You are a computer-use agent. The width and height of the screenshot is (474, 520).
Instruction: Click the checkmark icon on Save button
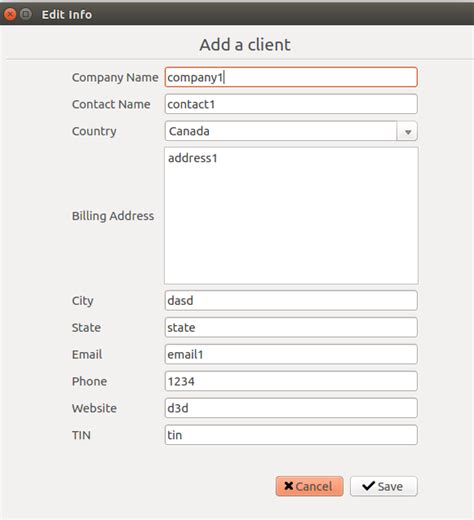[368, 486]
